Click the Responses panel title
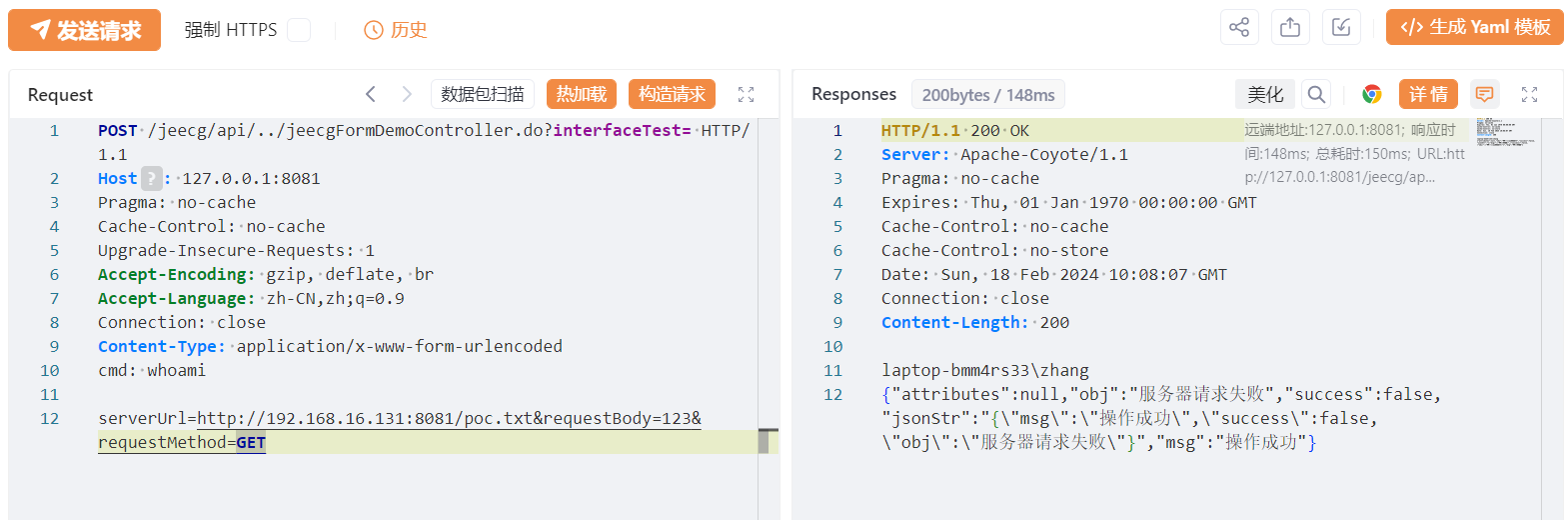Image resolution: width=1568 pixels, height=520 pixels. click(854, 94)
